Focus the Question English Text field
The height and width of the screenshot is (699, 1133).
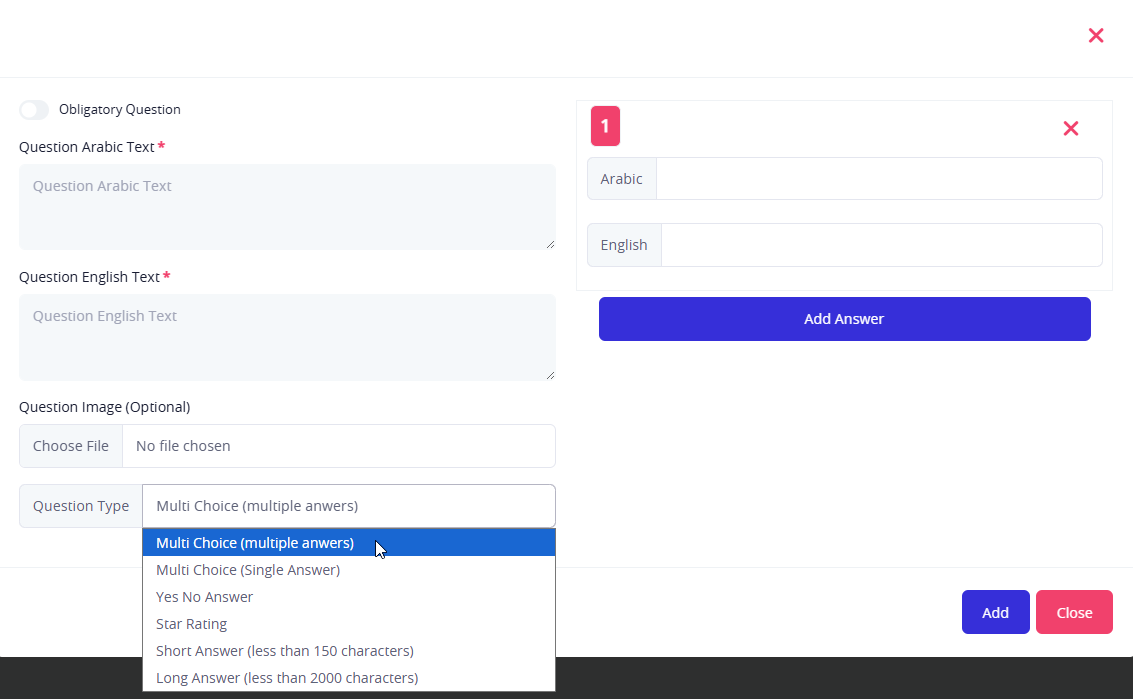click(x=287, y=336)
